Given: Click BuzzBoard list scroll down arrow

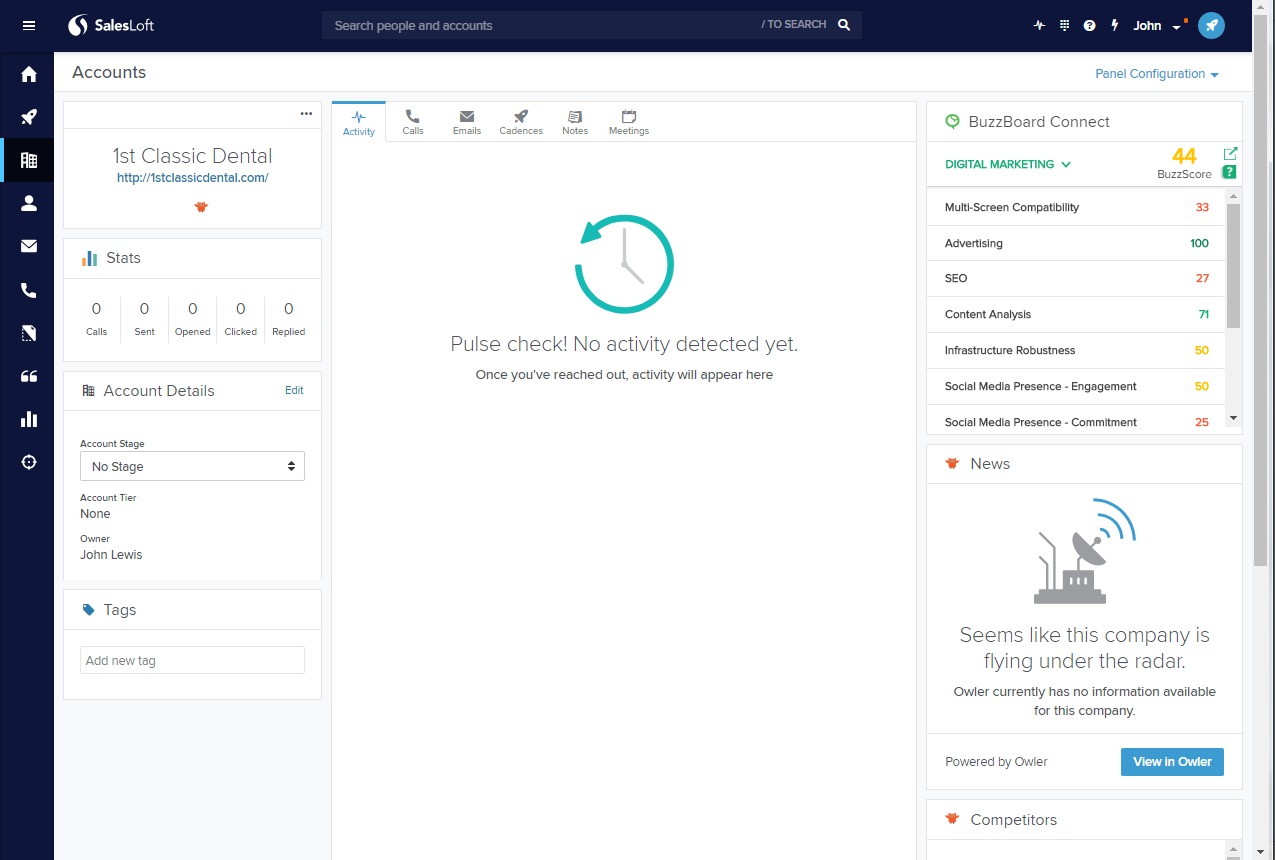Looking at the screenshot, I should pyautogui.click(x=1233, y=418).
